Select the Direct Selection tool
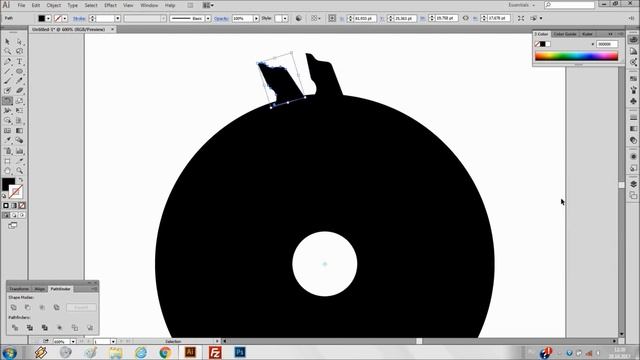640x360 pixels. (x=19, y=42)
